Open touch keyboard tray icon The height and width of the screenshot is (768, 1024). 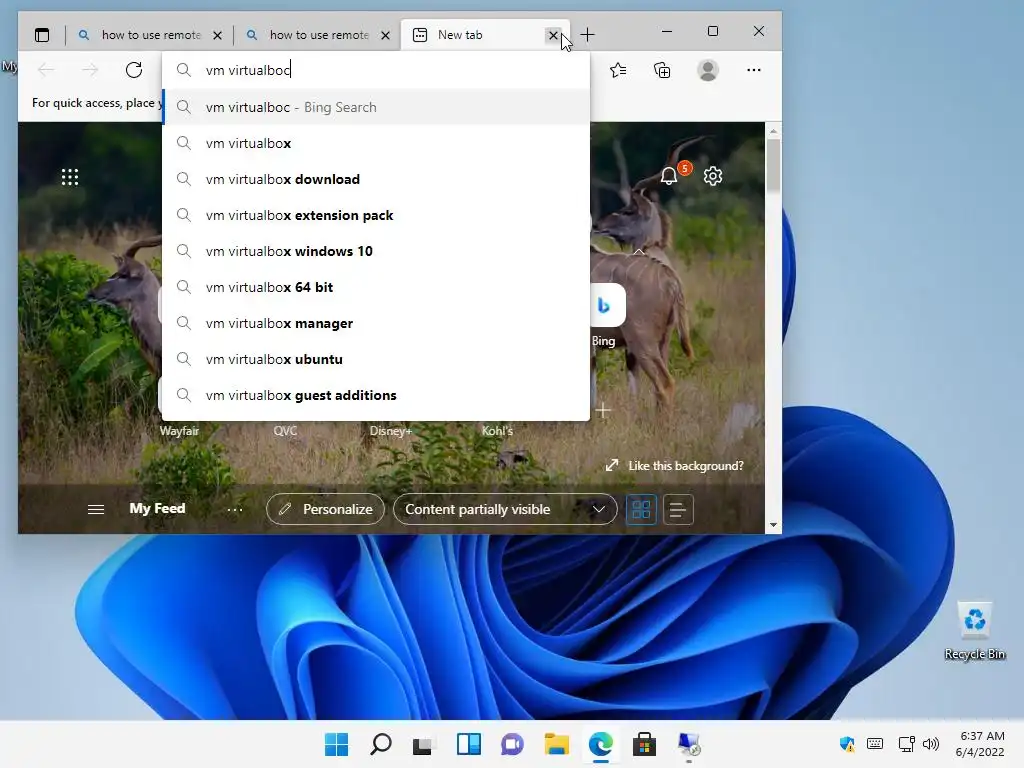pos(875,744)
